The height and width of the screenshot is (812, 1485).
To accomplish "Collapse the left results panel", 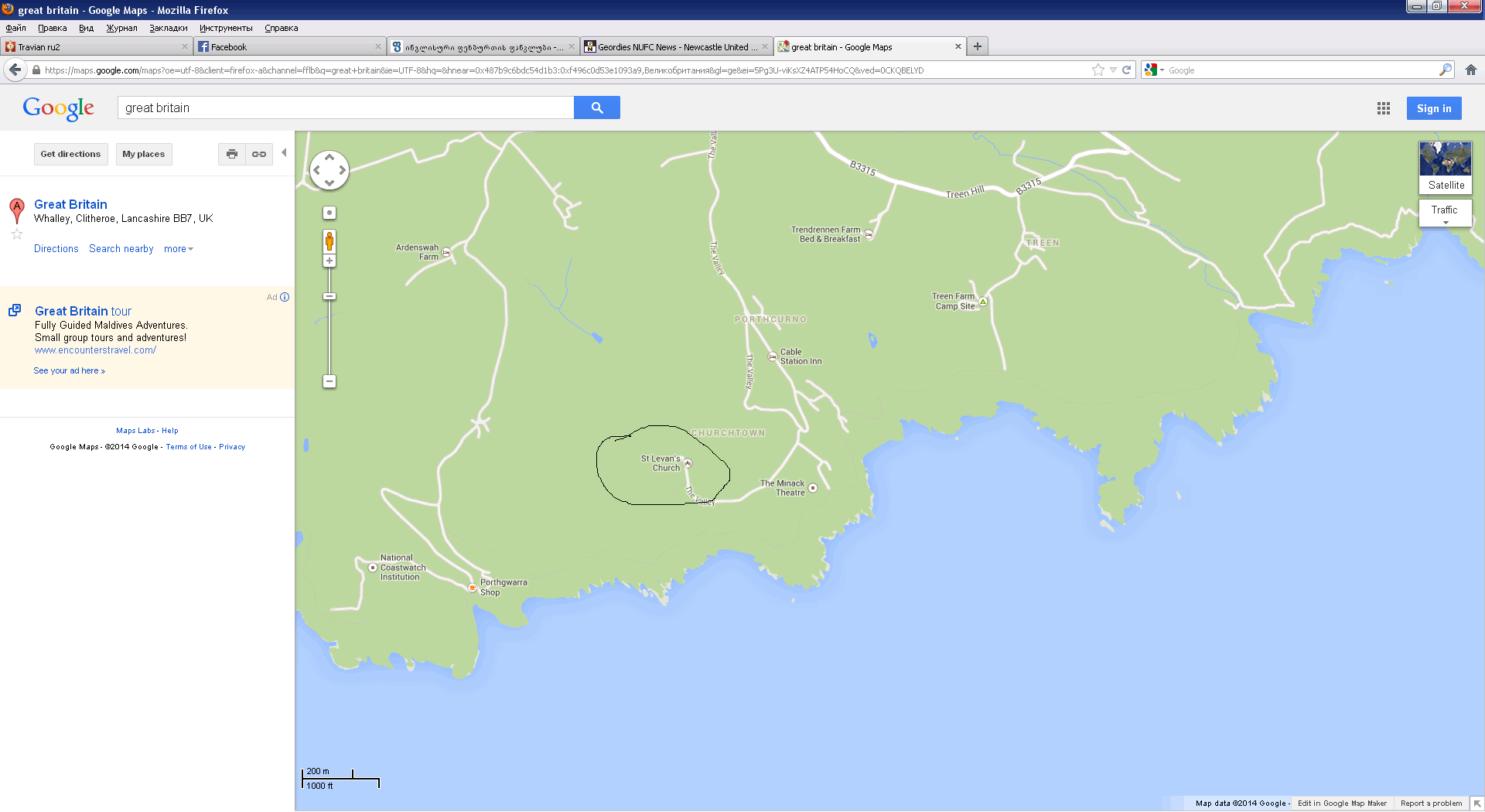I will tap(284, 152).
